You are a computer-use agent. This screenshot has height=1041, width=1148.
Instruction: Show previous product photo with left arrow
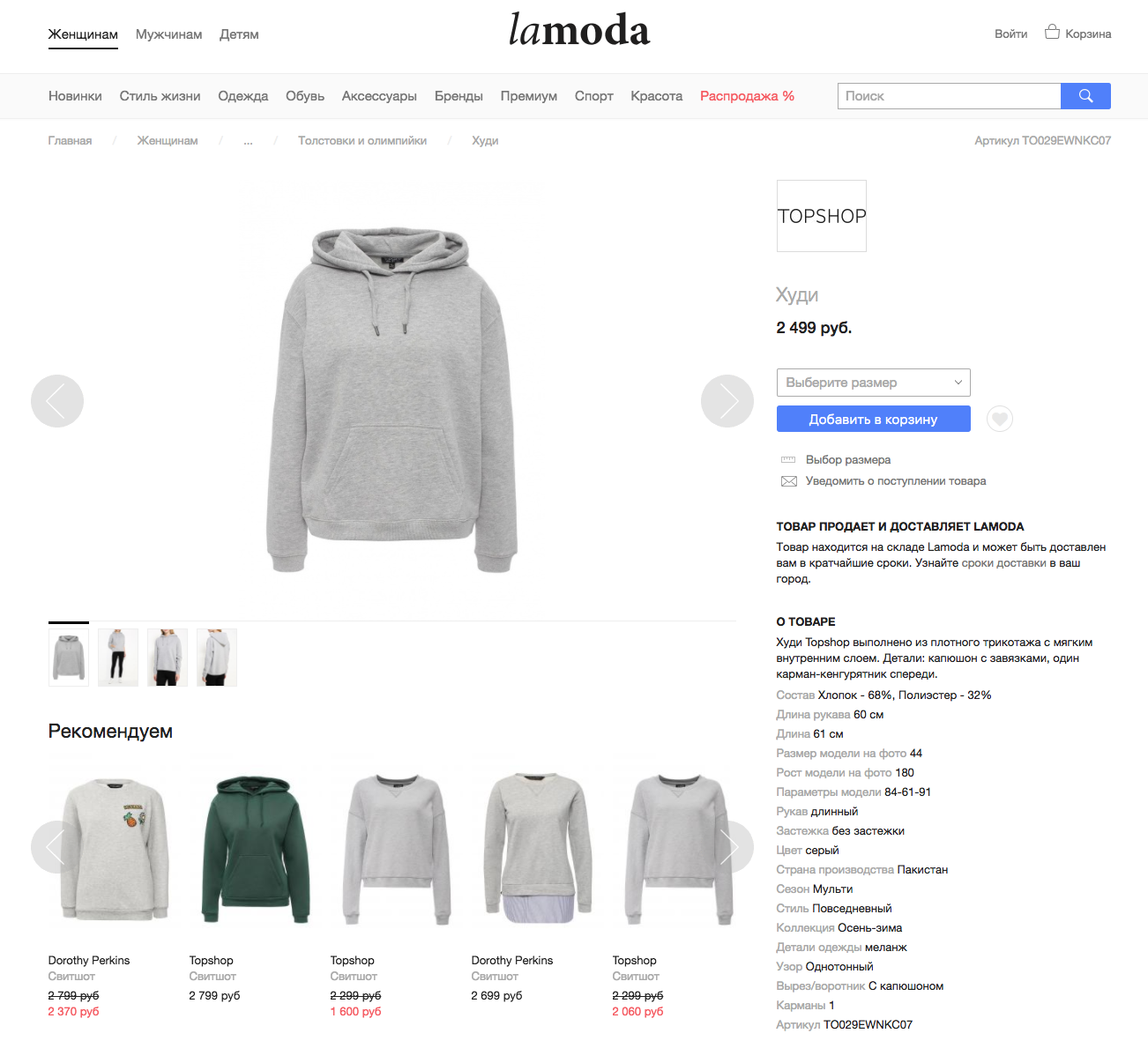pos(57,401)
